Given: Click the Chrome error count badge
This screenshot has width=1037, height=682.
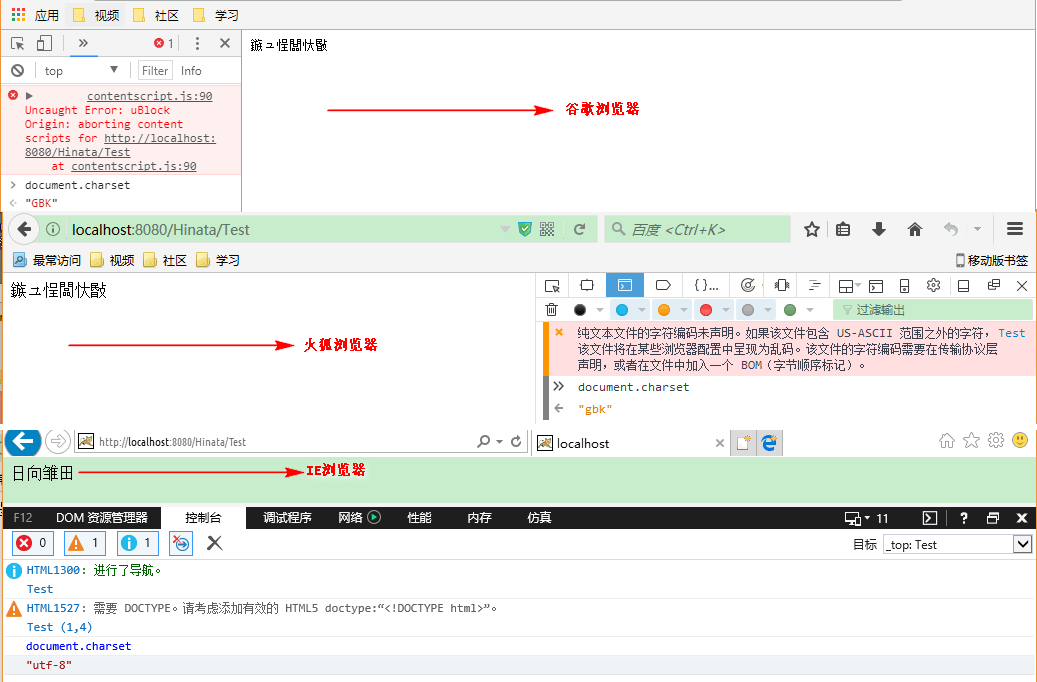Looking at the screenshot, I should [x=163, y=44].
